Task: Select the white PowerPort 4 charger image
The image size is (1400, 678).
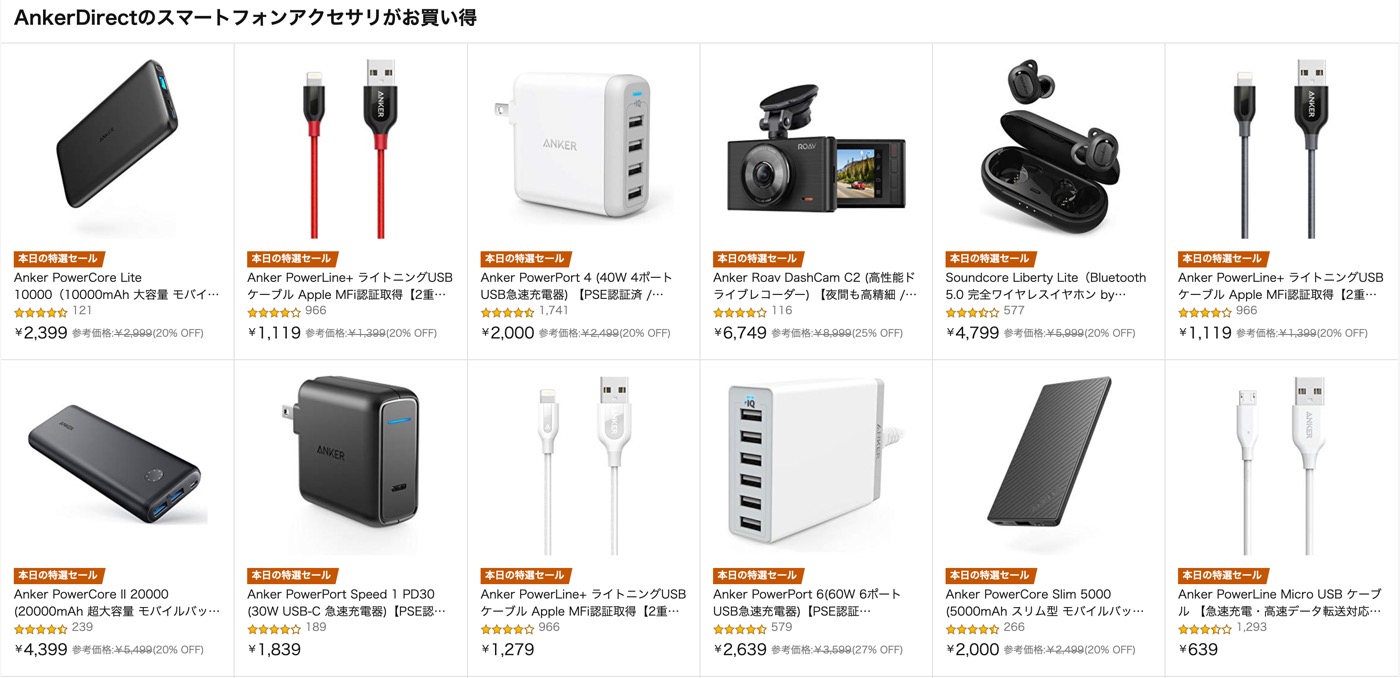Action: 582,149
